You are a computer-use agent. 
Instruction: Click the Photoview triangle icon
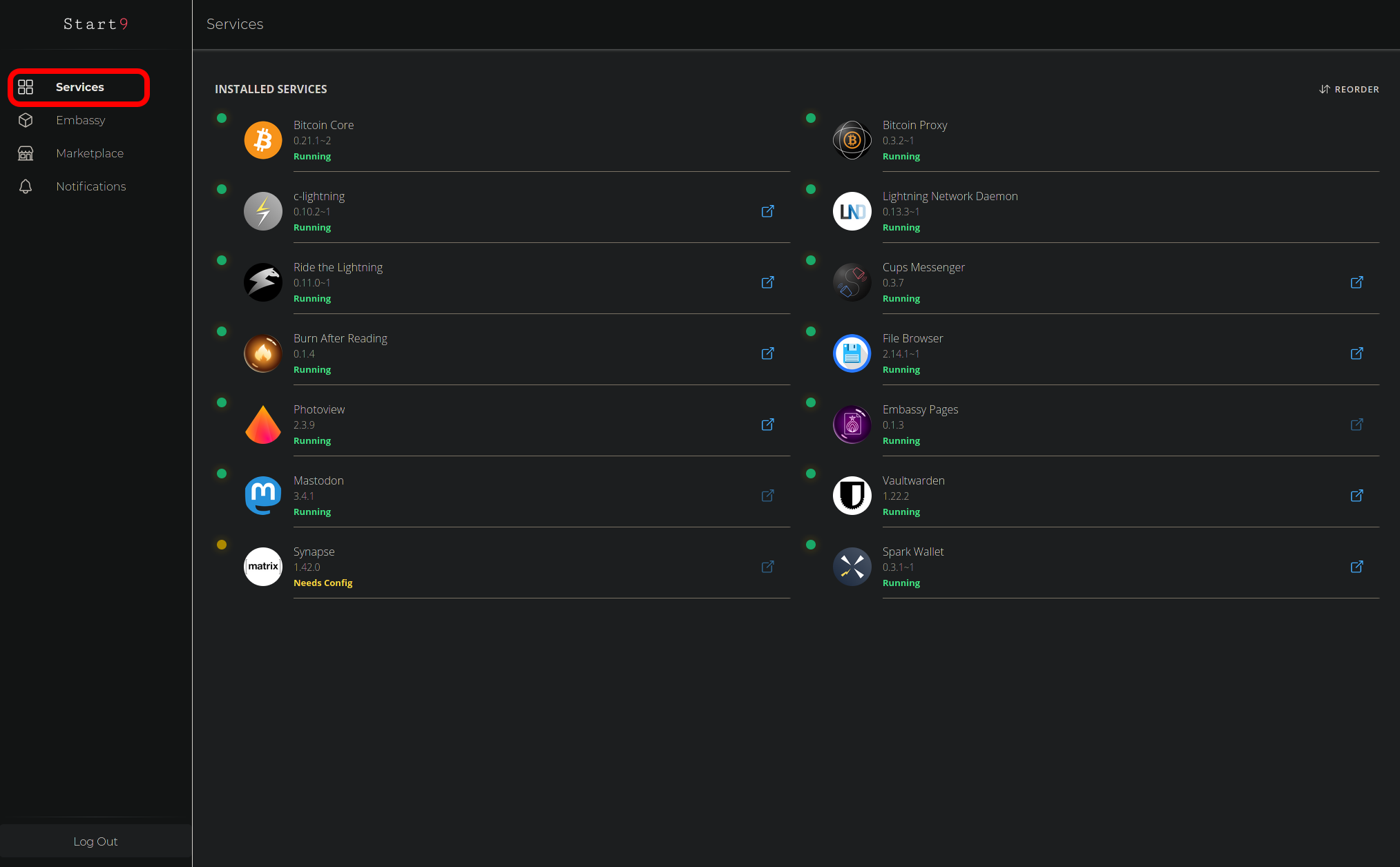262,425
